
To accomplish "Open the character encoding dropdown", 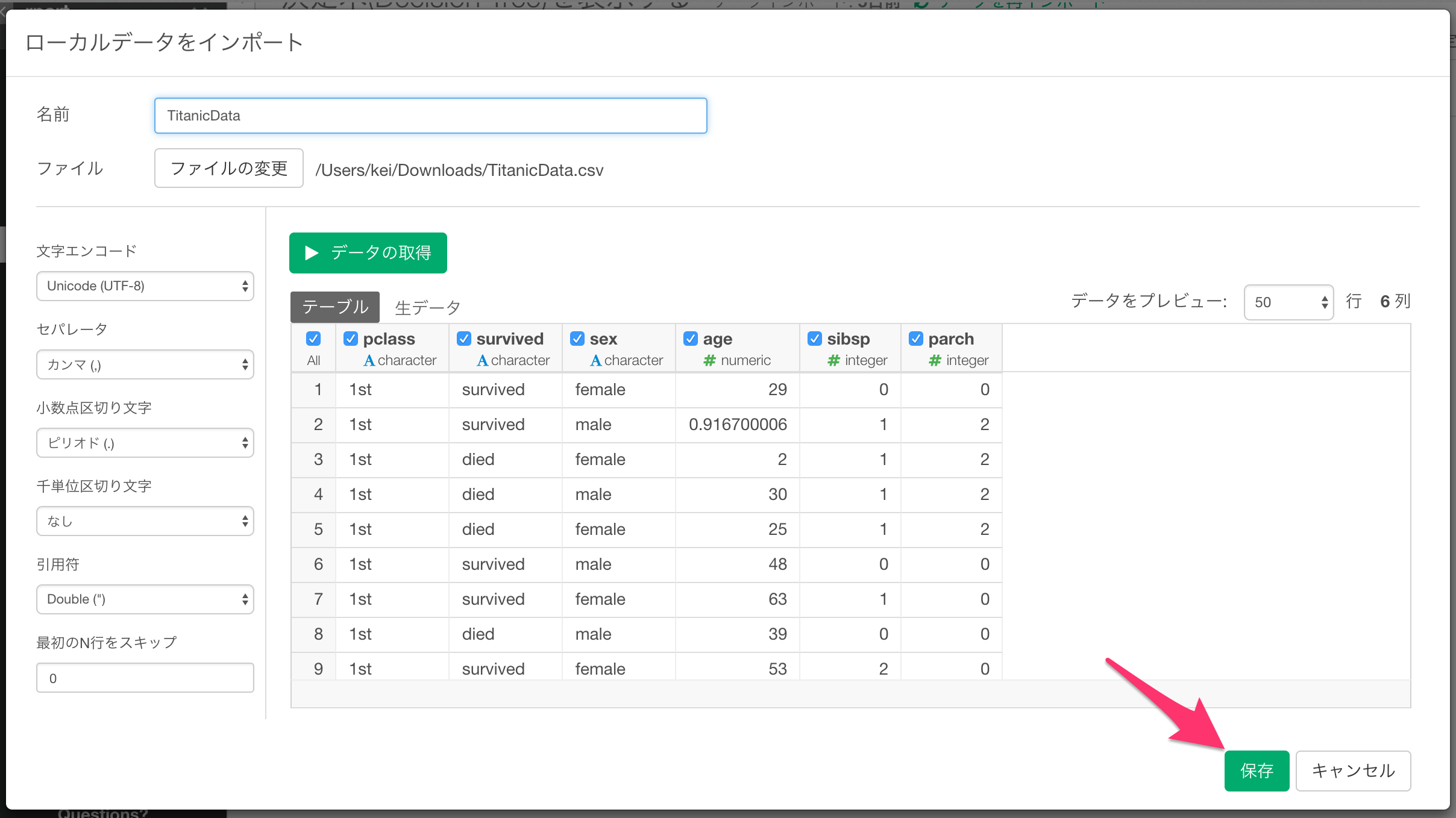I will tap(145, 286).
